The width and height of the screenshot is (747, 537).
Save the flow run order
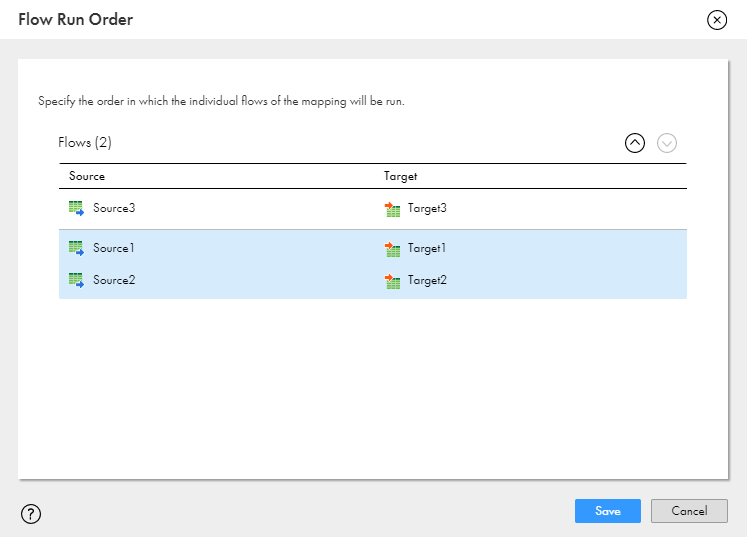tap(607, 511)
